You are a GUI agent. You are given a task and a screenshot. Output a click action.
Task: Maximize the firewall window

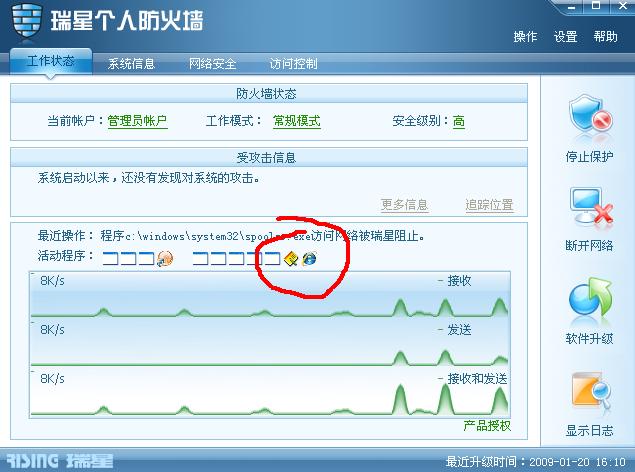596,6
